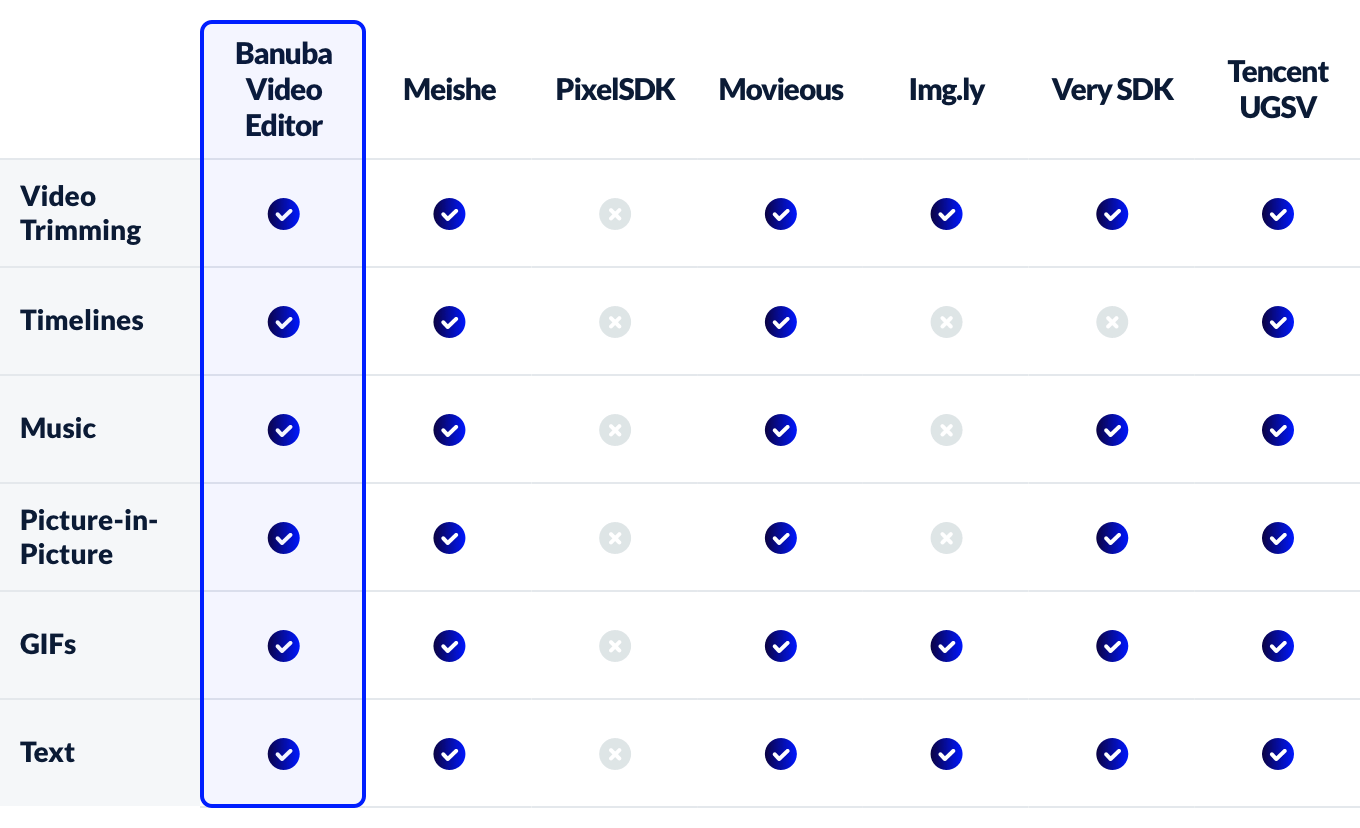
Task: Click the Img.ly Picture-in-Picture cross icon
Action: (x=946, y=538)
